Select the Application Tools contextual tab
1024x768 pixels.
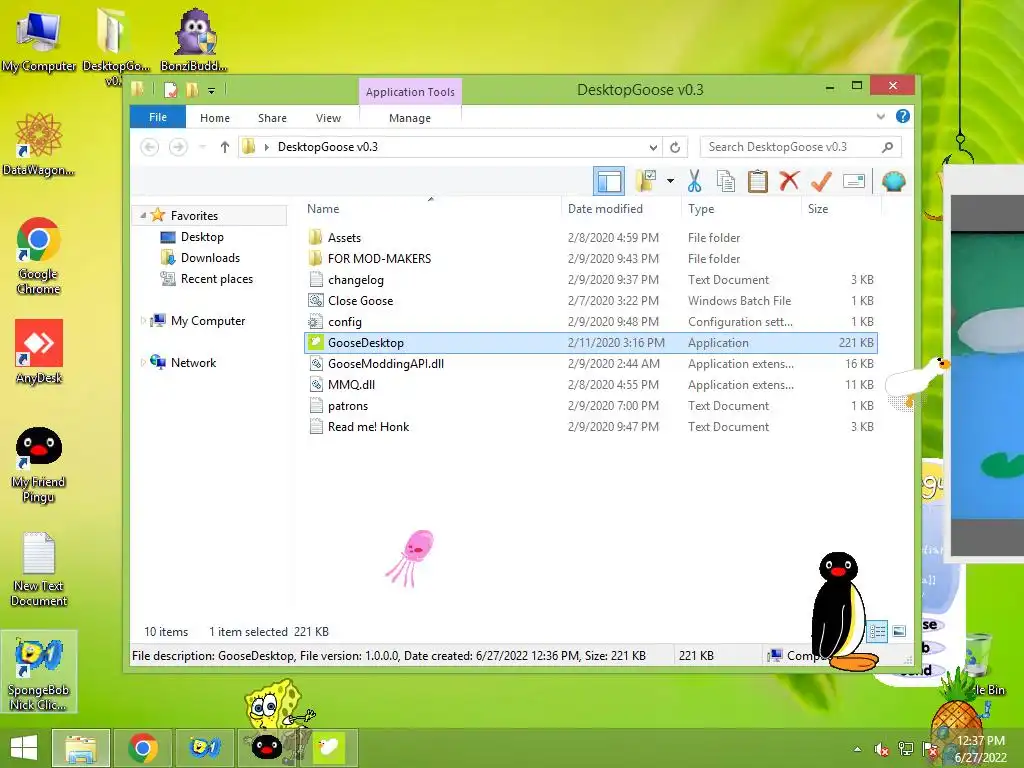(x=410, y=92)
